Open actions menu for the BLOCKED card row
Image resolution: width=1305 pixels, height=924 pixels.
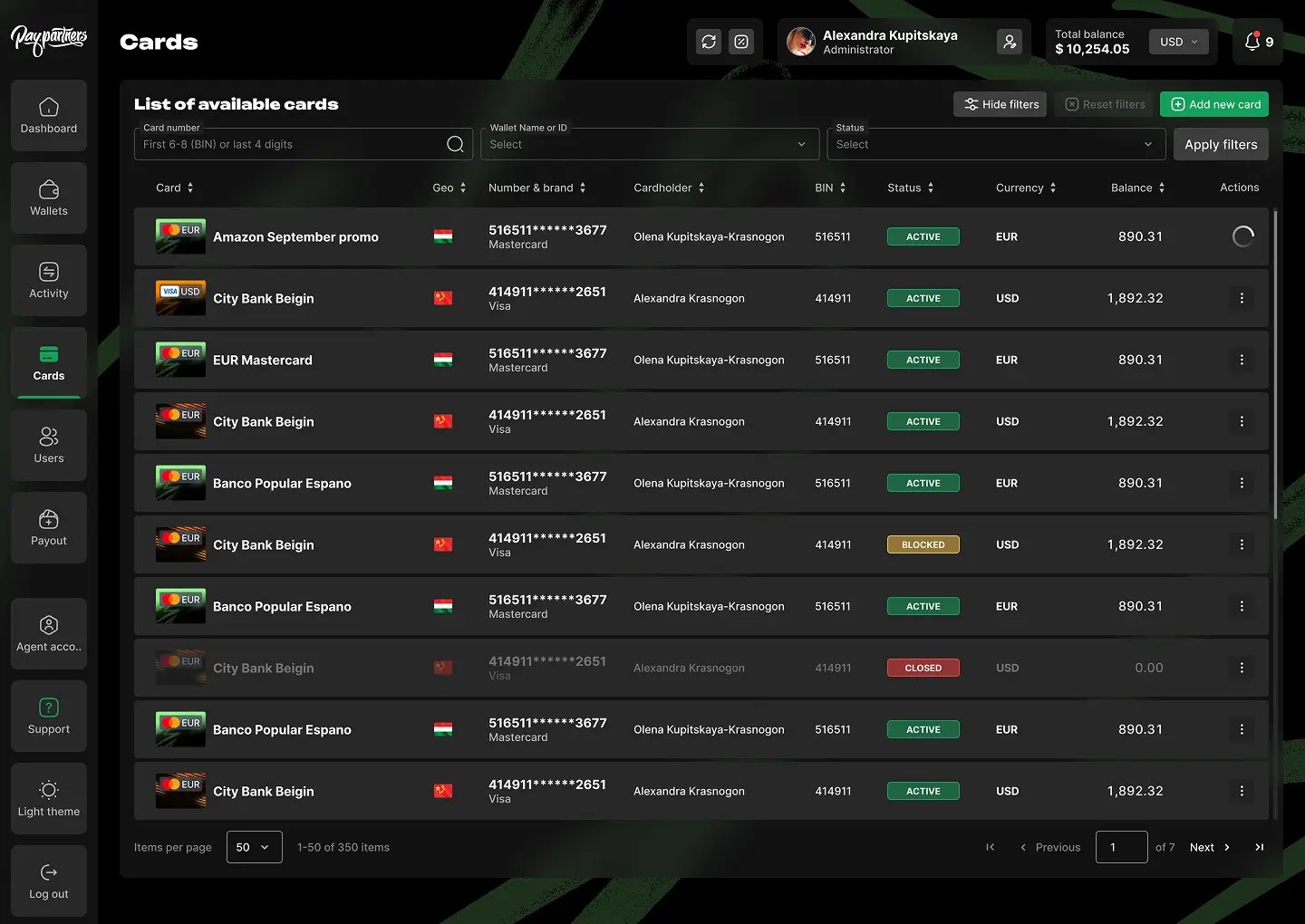pos(1242,544)
